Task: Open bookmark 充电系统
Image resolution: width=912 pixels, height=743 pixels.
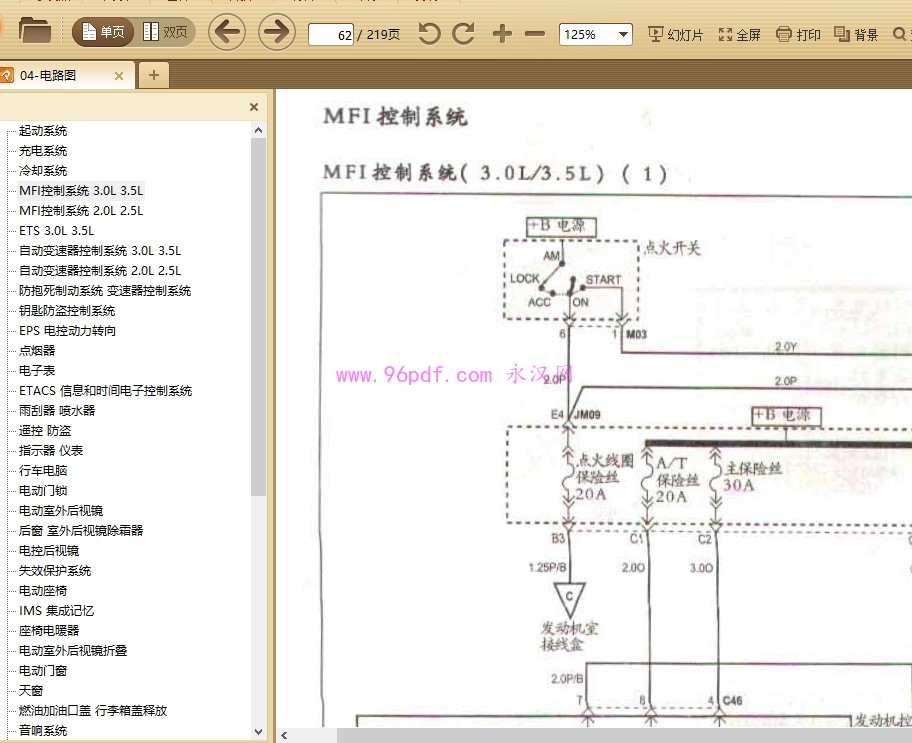Action: pyautogui.click(x=43, y=151)
